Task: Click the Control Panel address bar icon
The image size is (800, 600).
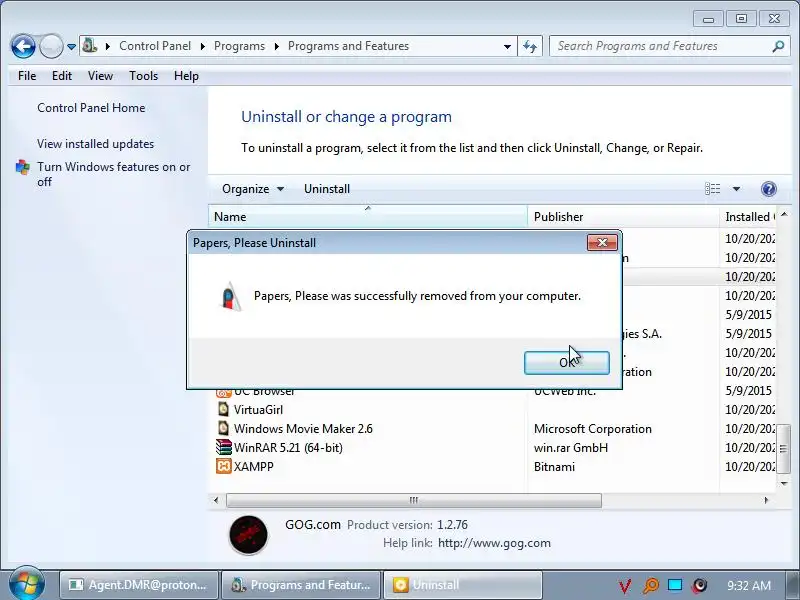Action: pos(90,45)
